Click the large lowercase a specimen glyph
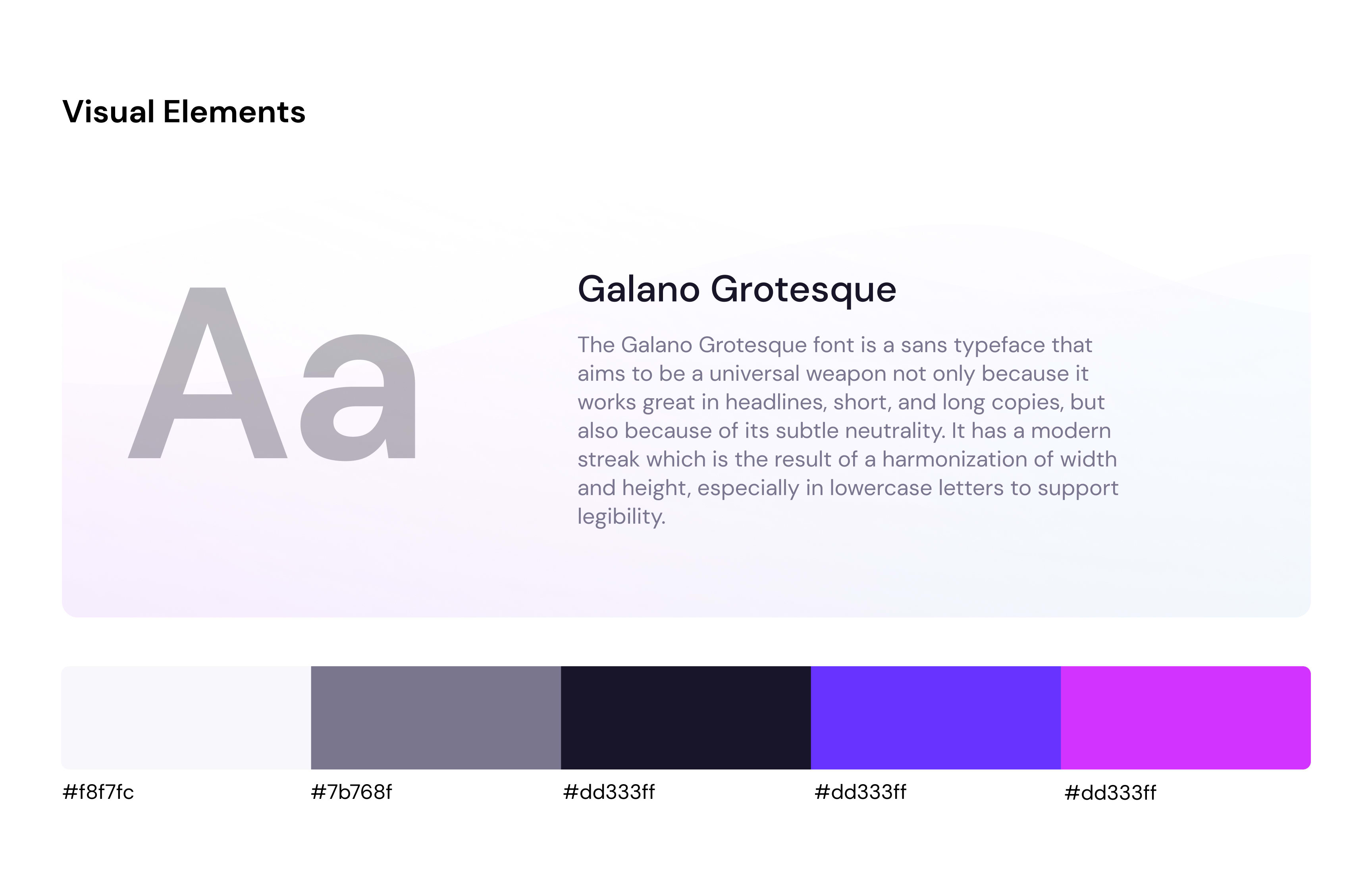 pos(358,397)
